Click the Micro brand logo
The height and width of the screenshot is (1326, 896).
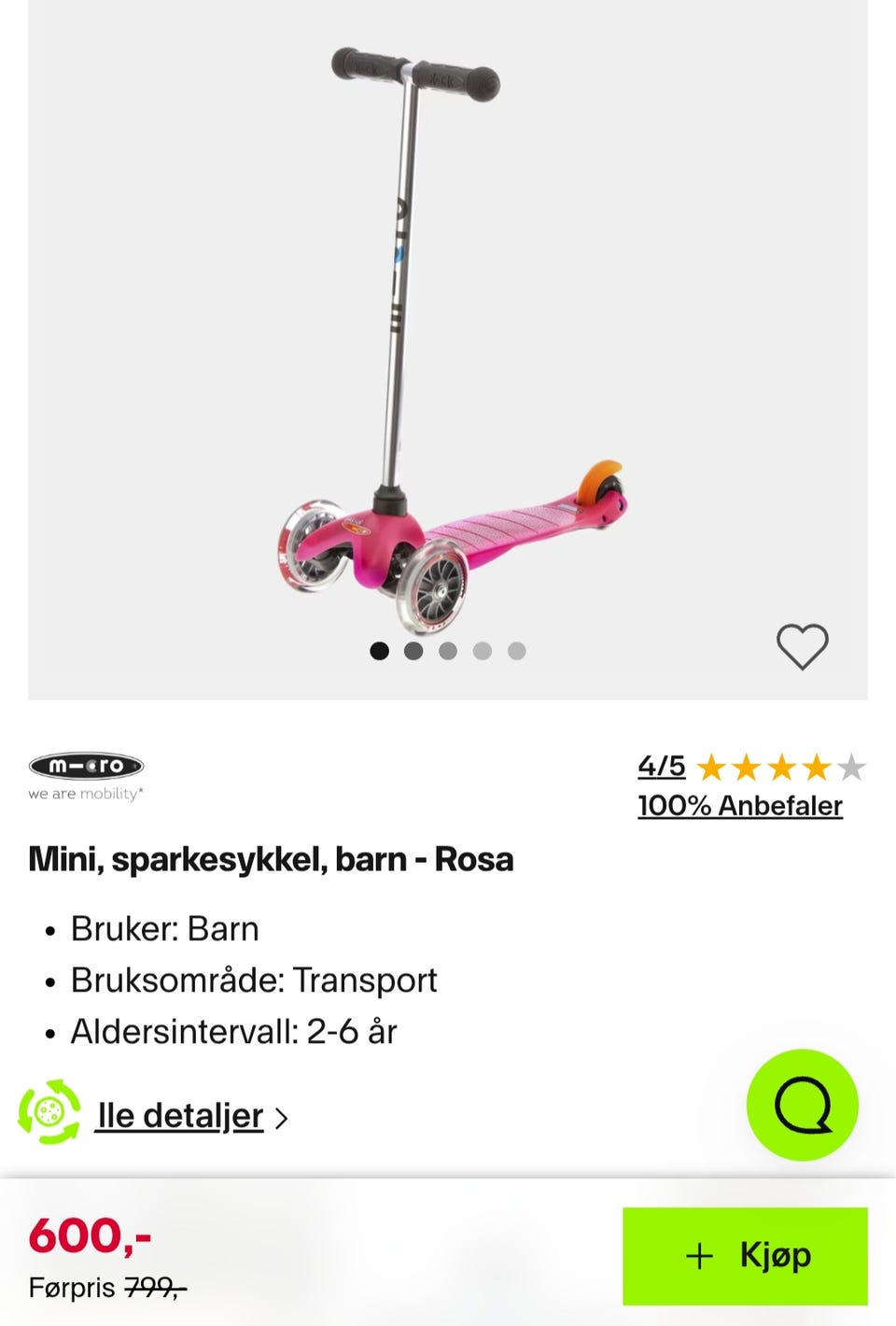pyautogui.click(x=86, y=776)
